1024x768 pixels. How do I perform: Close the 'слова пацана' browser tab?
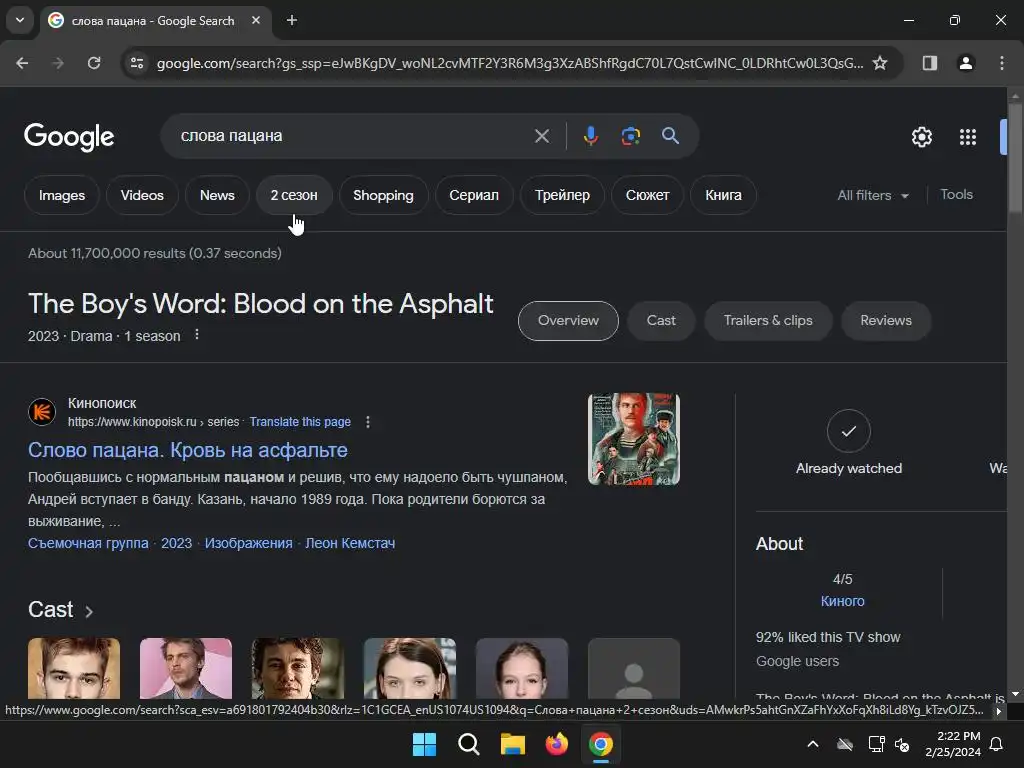click(256, 20)
